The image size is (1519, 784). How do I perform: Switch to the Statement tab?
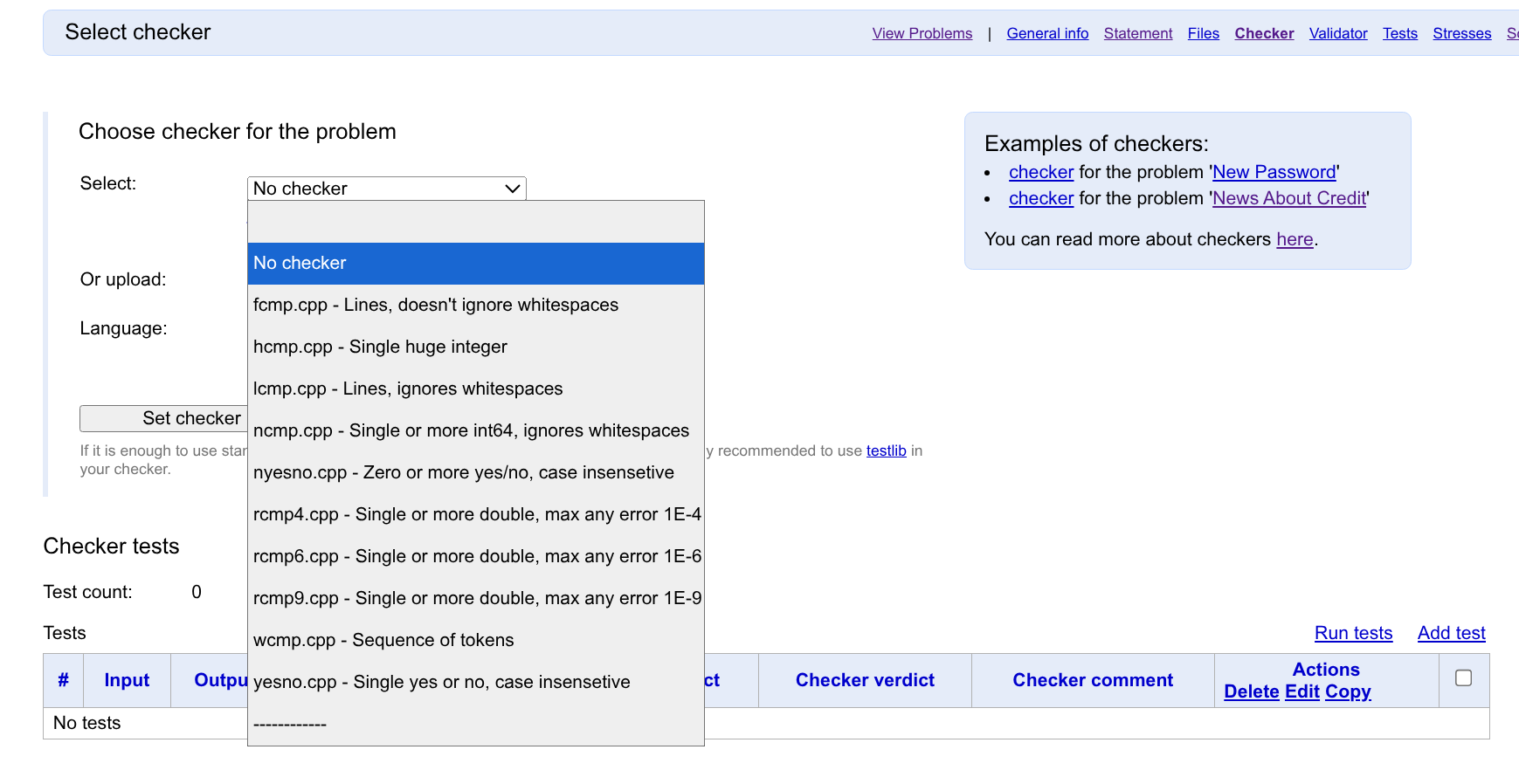pyautogui.click(x=1137, y=33)
